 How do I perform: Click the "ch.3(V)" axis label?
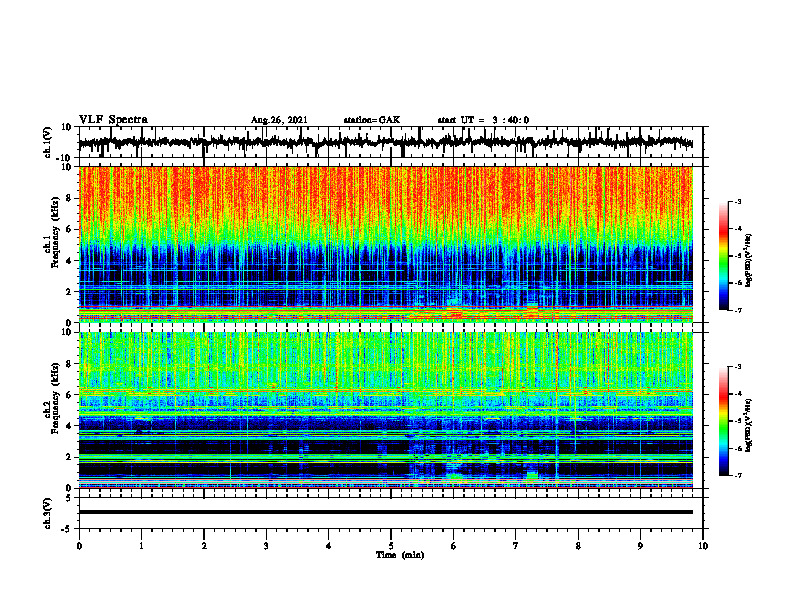(48, 514)
